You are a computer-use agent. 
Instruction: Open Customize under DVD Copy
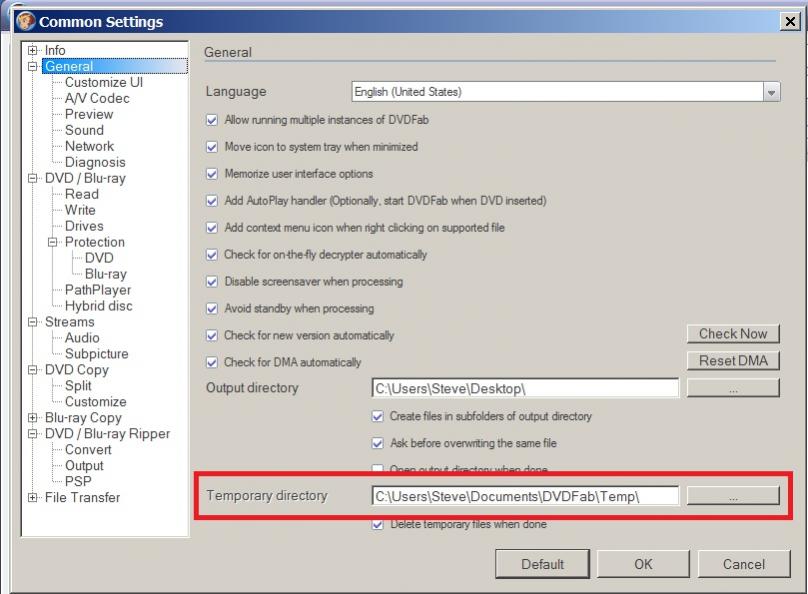click(95, 402)
